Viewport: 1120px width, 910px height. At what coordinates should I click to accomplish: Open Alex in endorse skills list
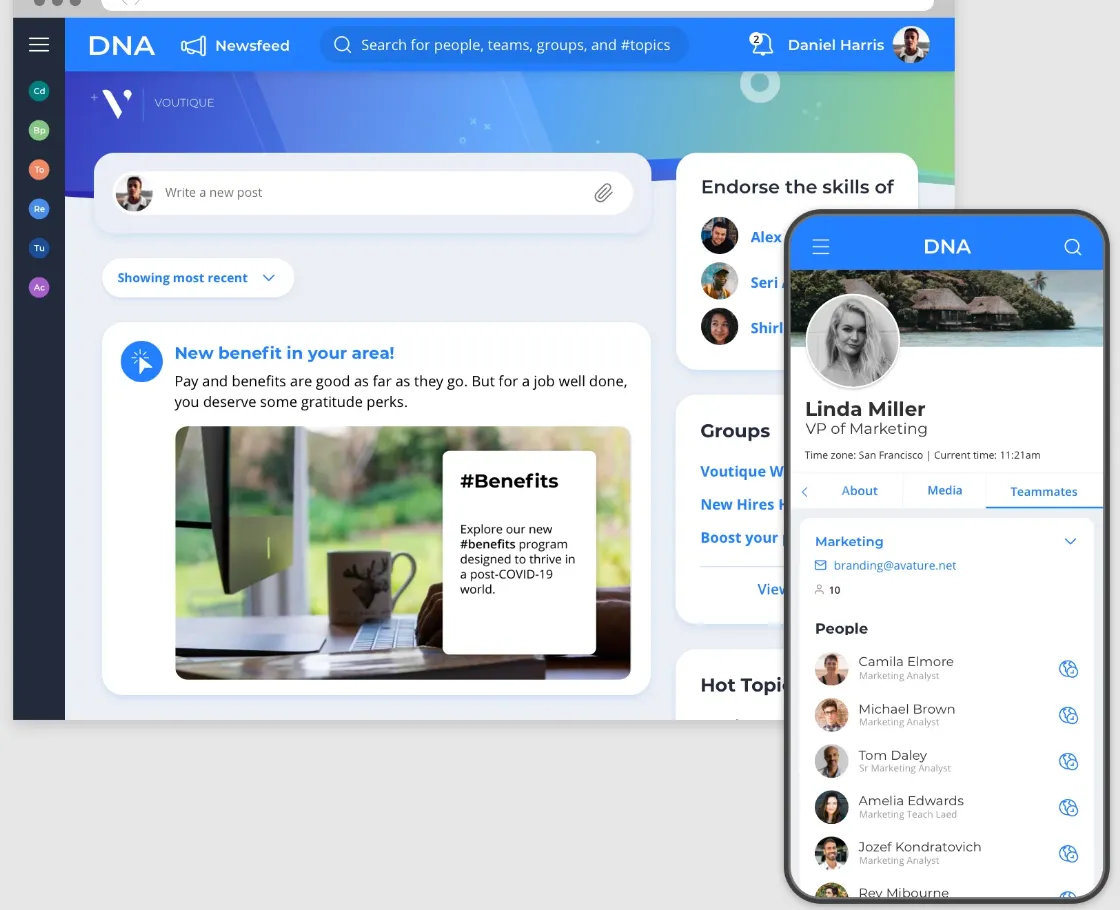[x=766, y=237]
